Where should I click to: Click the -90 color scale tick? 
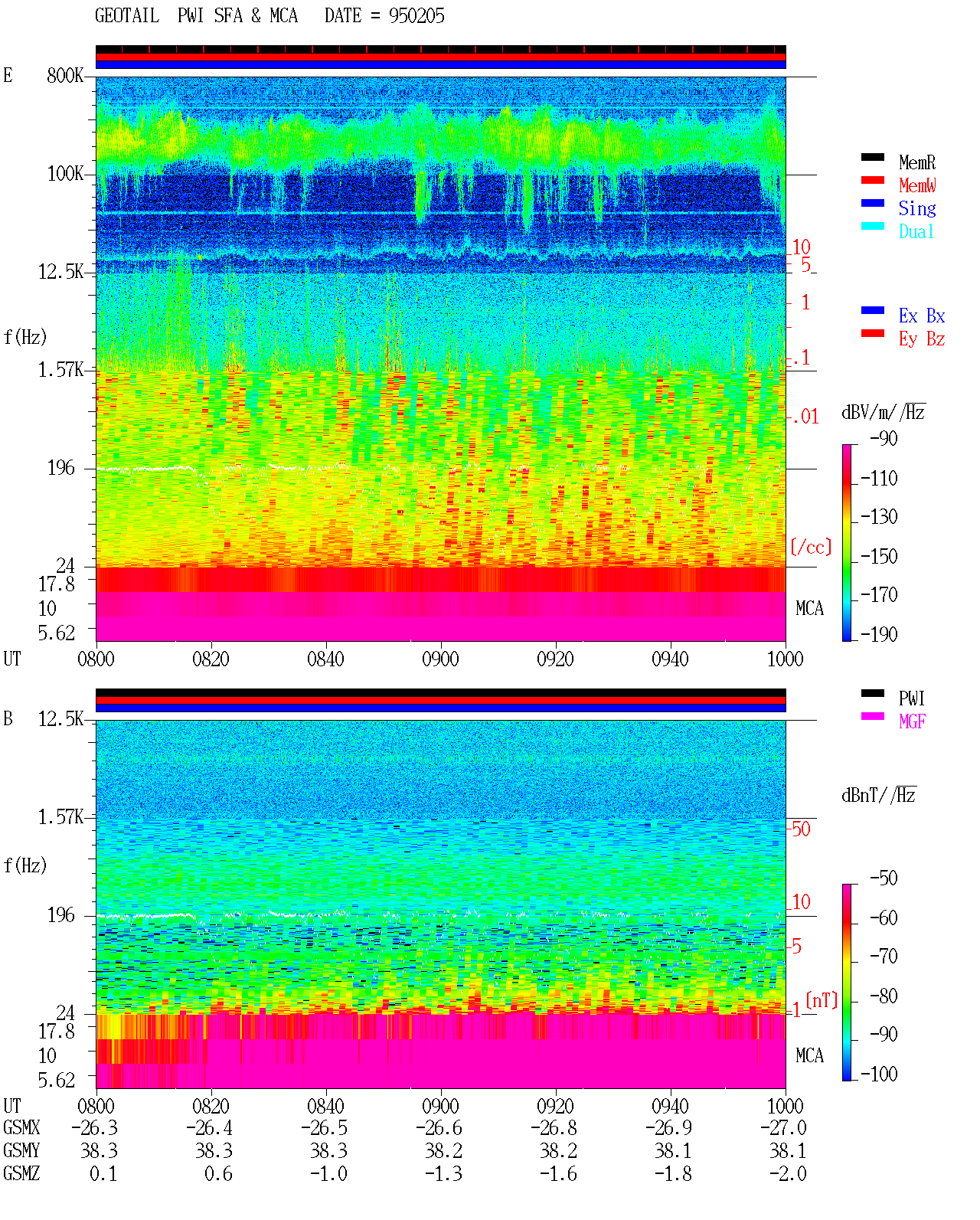point(884,439)
